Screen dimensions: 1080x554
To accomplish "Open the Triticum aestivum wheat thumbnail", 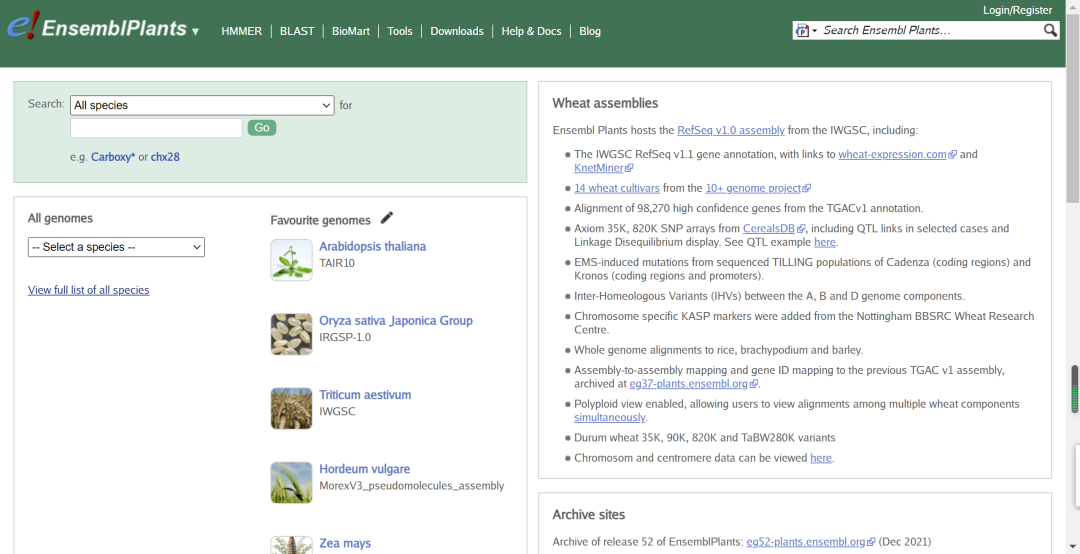I will [291, 409].
